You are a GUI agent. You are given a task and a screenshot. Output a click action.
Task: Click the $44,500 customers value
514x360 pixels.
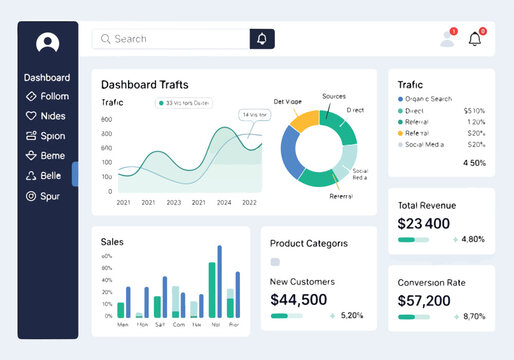pyautogui.click(x=299, y=300)
